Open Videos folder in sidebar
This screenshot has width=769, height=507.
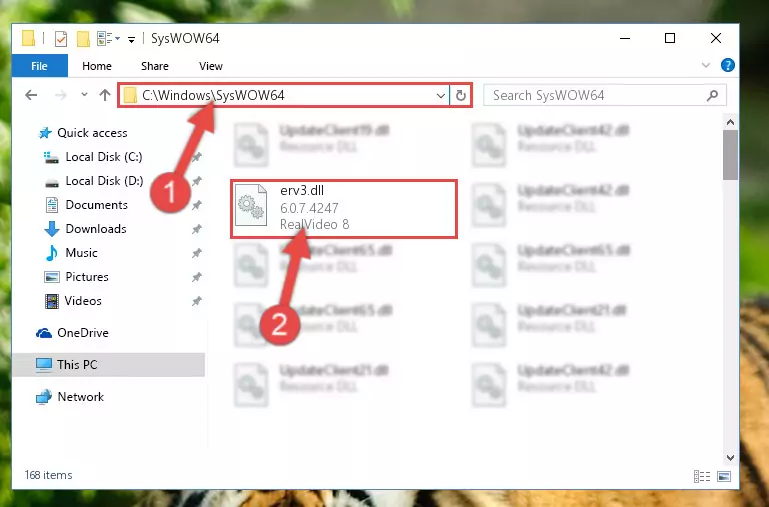click(83, 301)
